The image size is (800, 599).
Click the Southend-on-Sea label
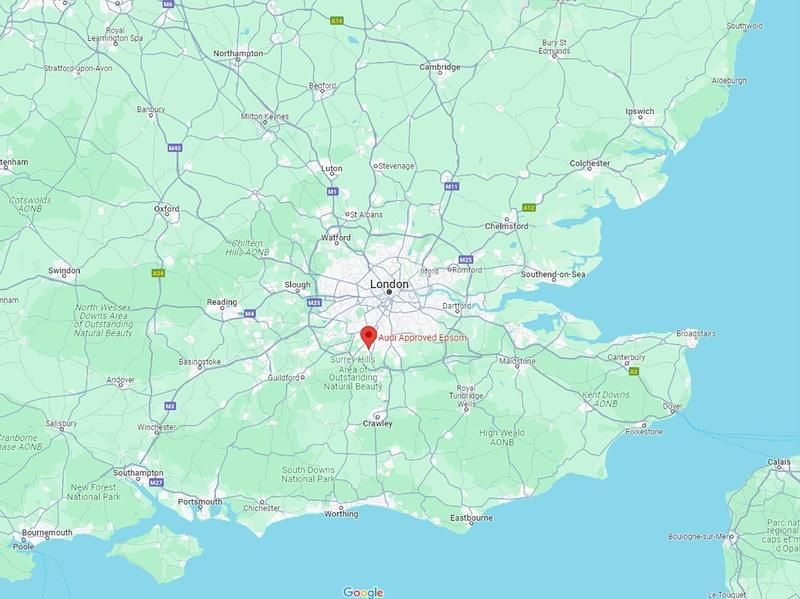[553, 274]
